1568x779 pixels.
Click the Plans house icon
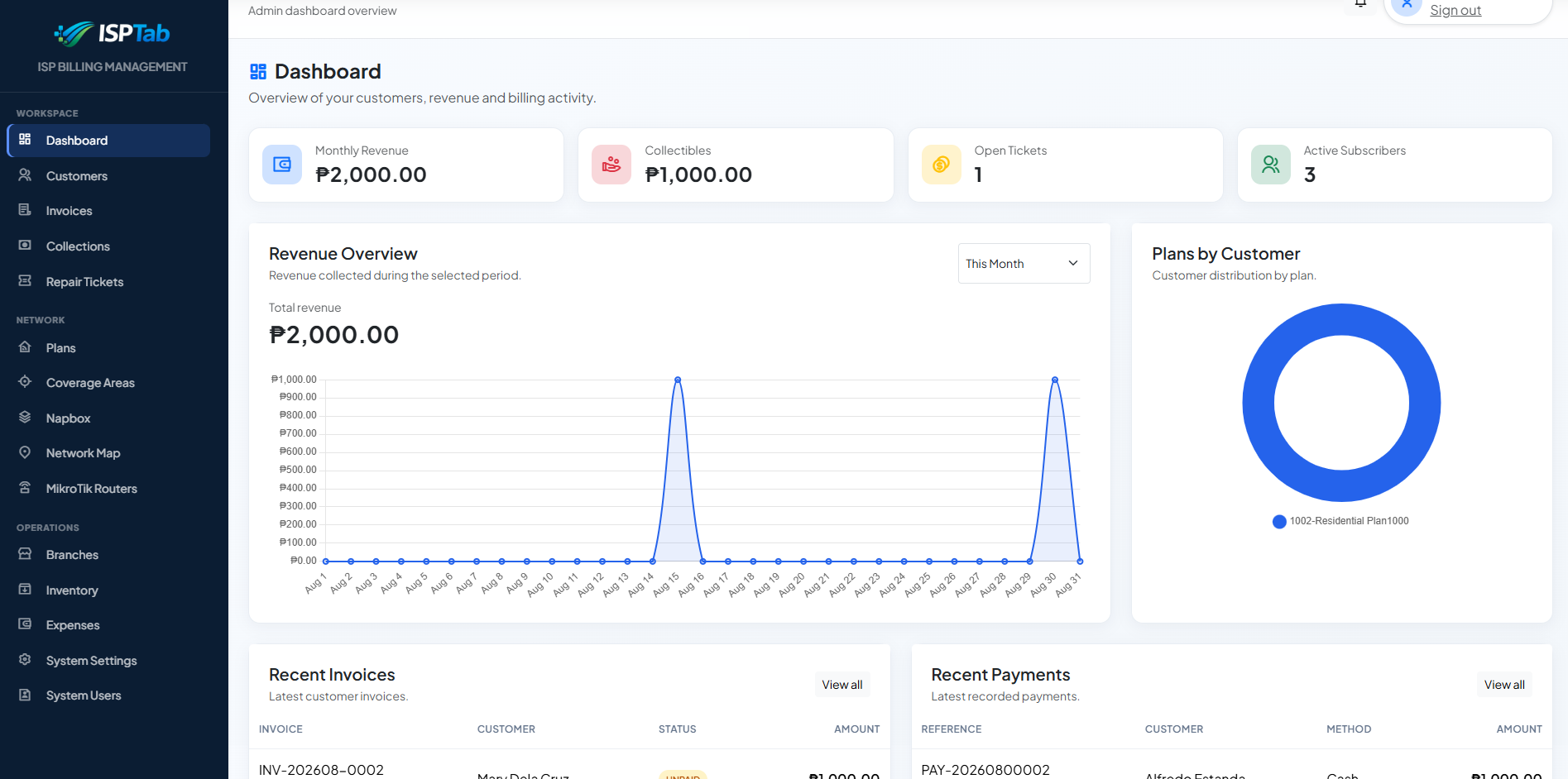[25, 347]
